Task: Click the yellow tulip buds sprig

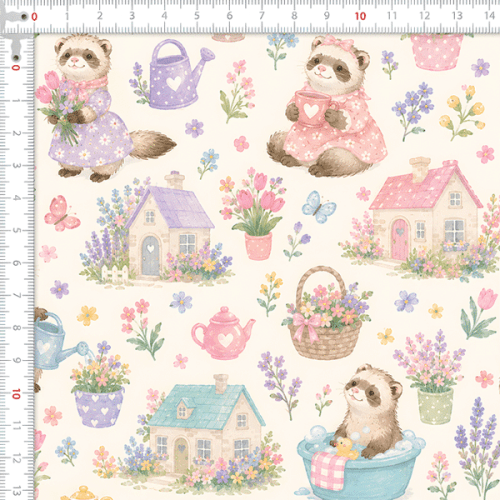Action: pyautogui.click(x=463, y=112)
